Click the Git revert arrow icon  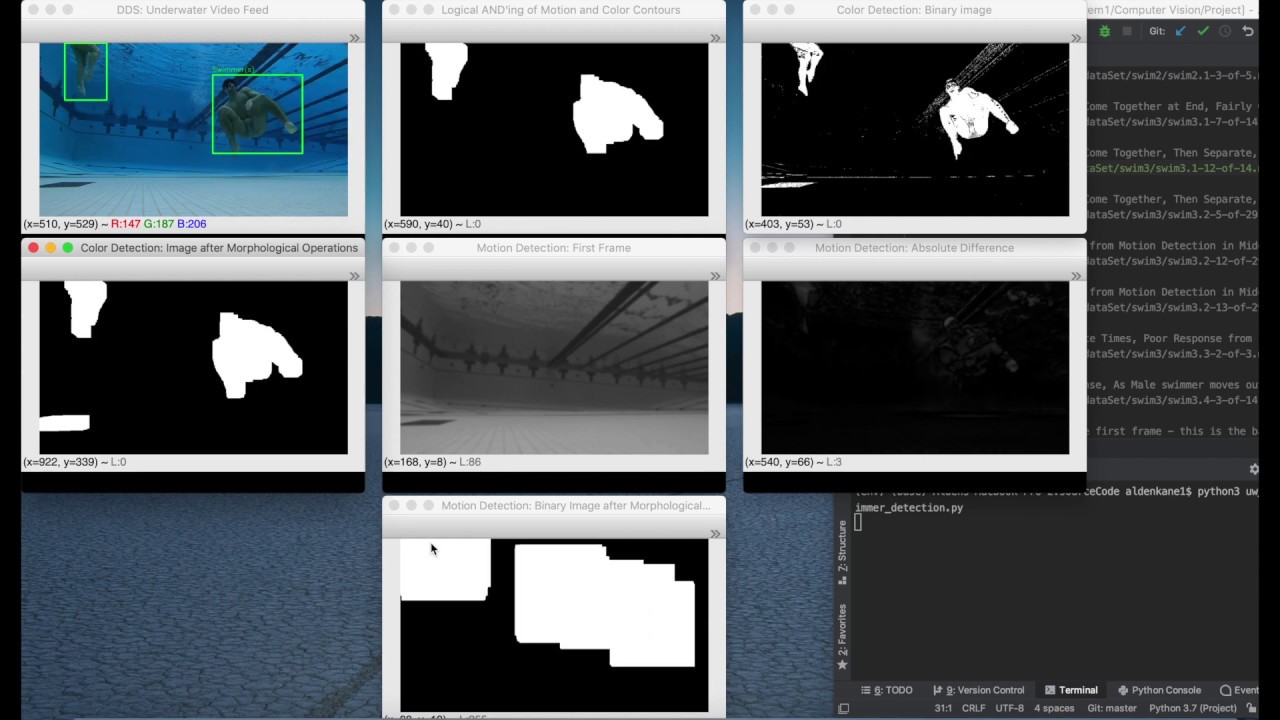click(x=1248, y=31)
